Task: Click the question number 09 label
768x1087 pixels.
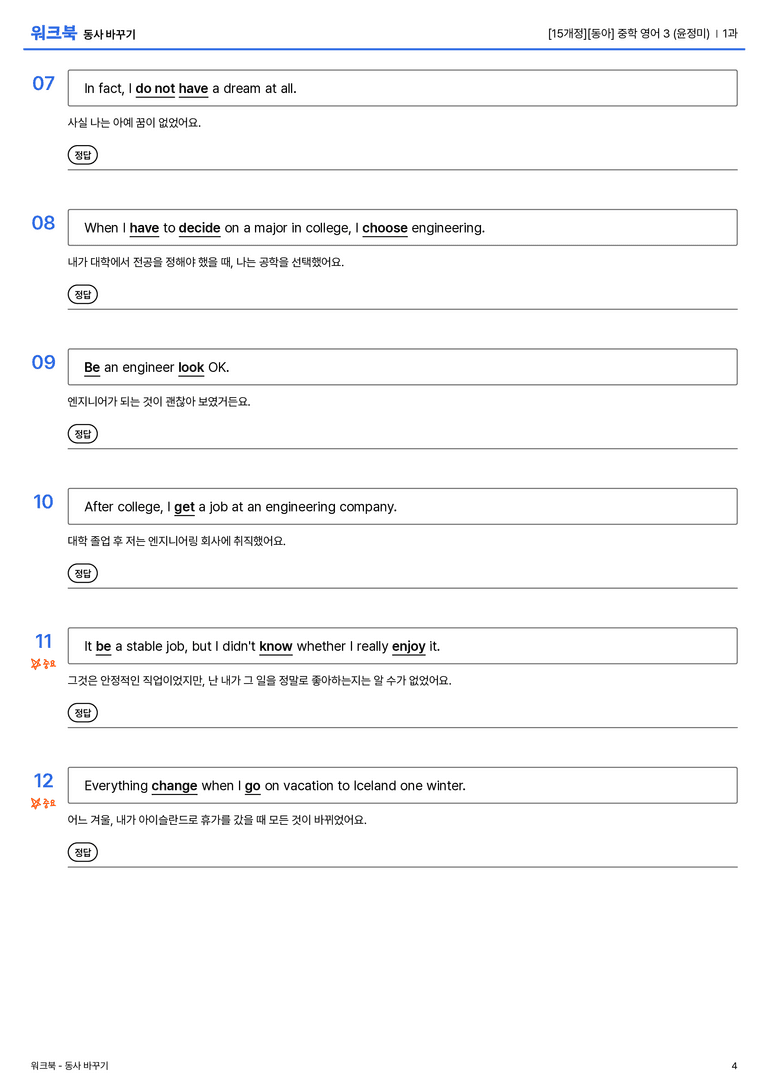Action: coord(44,362)
